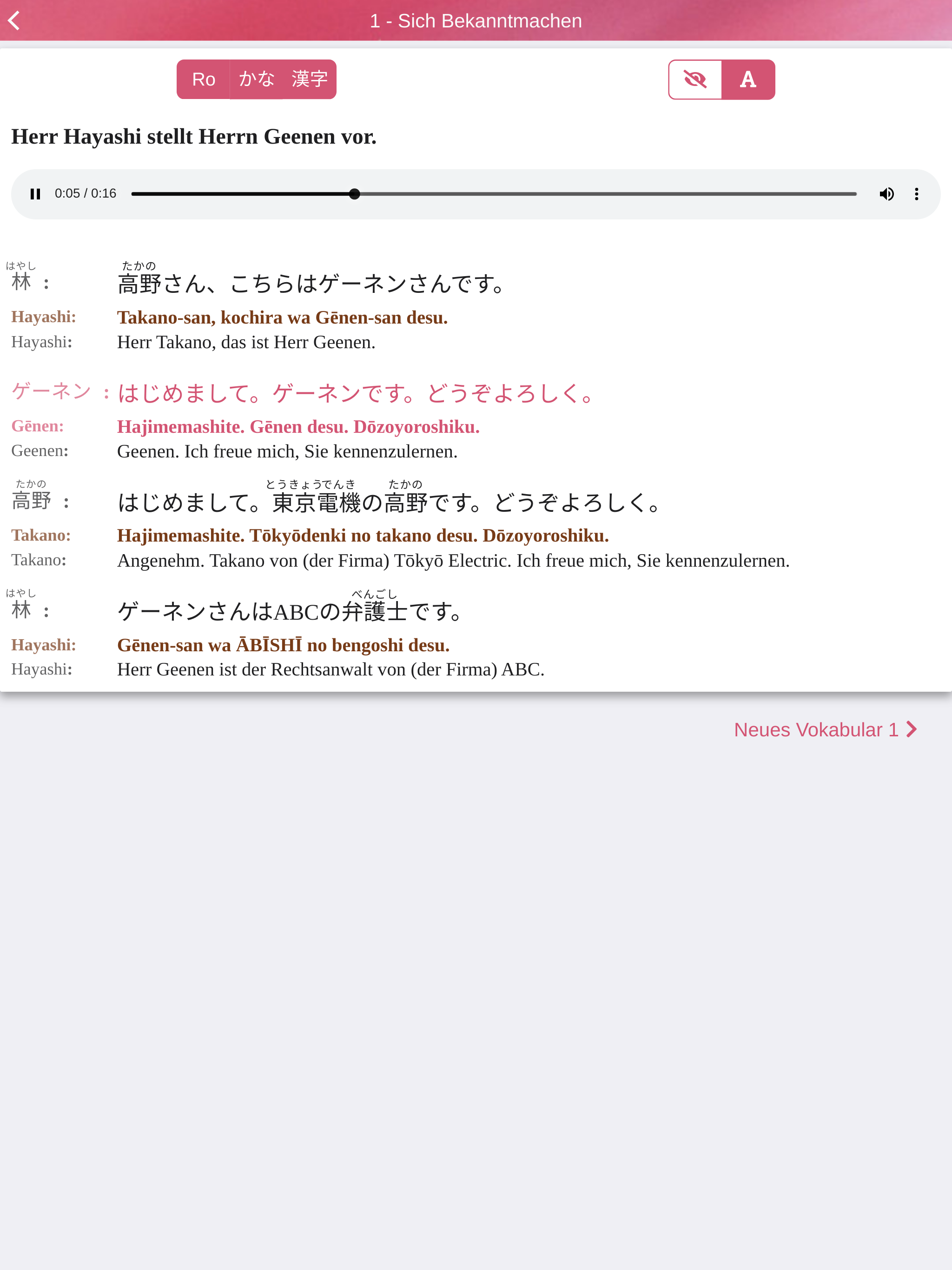Viewport: 952px width, 1270px height.
Task: Toggle the A text display button
Action: (x=747, y=79)
